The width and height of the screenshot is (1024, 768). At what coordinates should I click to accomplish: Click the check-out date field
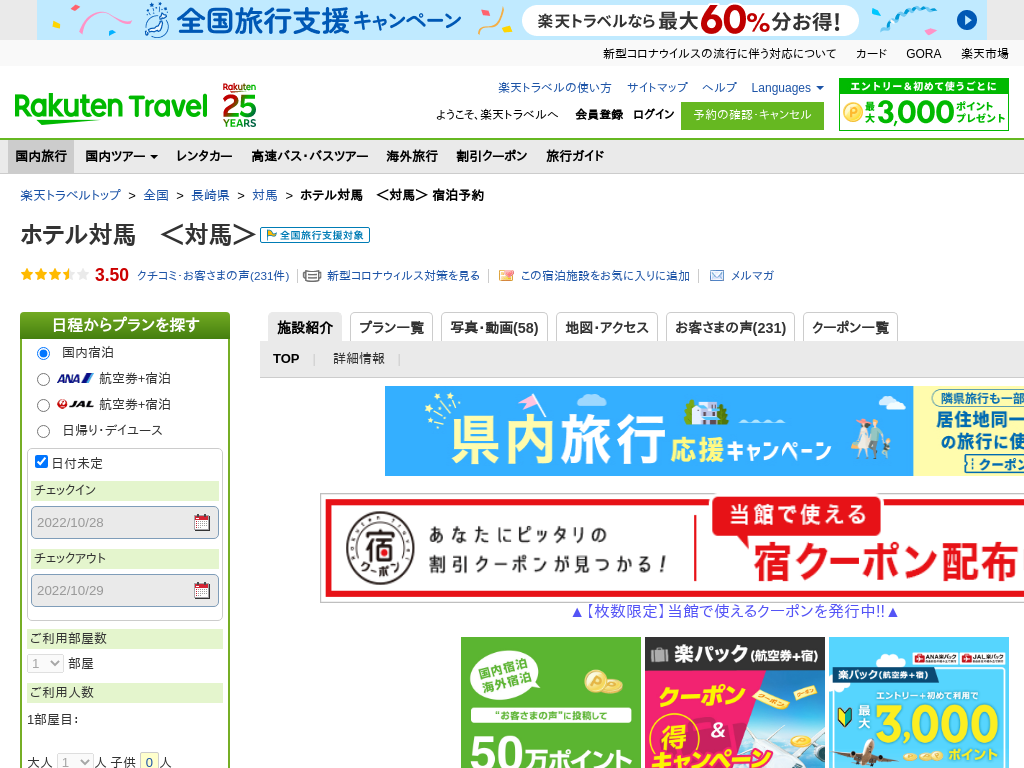click(x=125, y=590)
